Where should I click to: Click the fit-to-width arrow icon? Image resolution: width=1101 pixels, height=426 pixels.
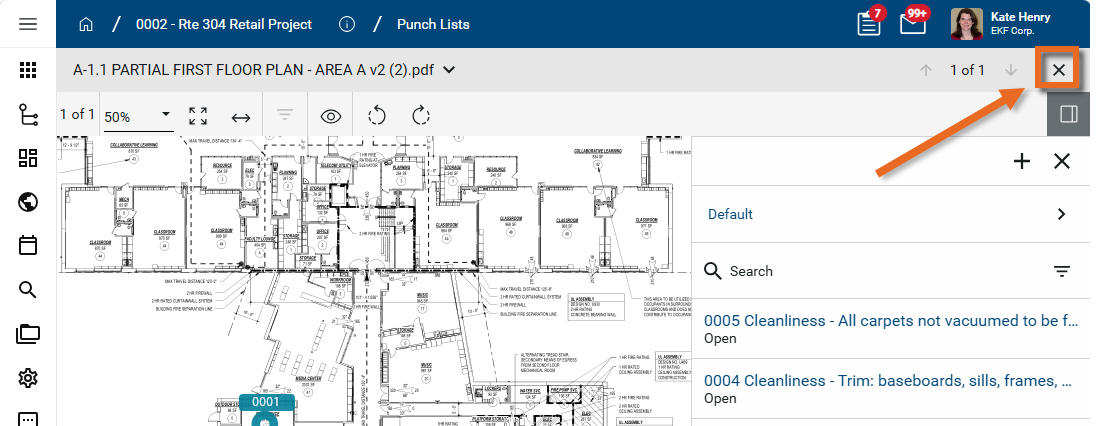pos(241,116)
